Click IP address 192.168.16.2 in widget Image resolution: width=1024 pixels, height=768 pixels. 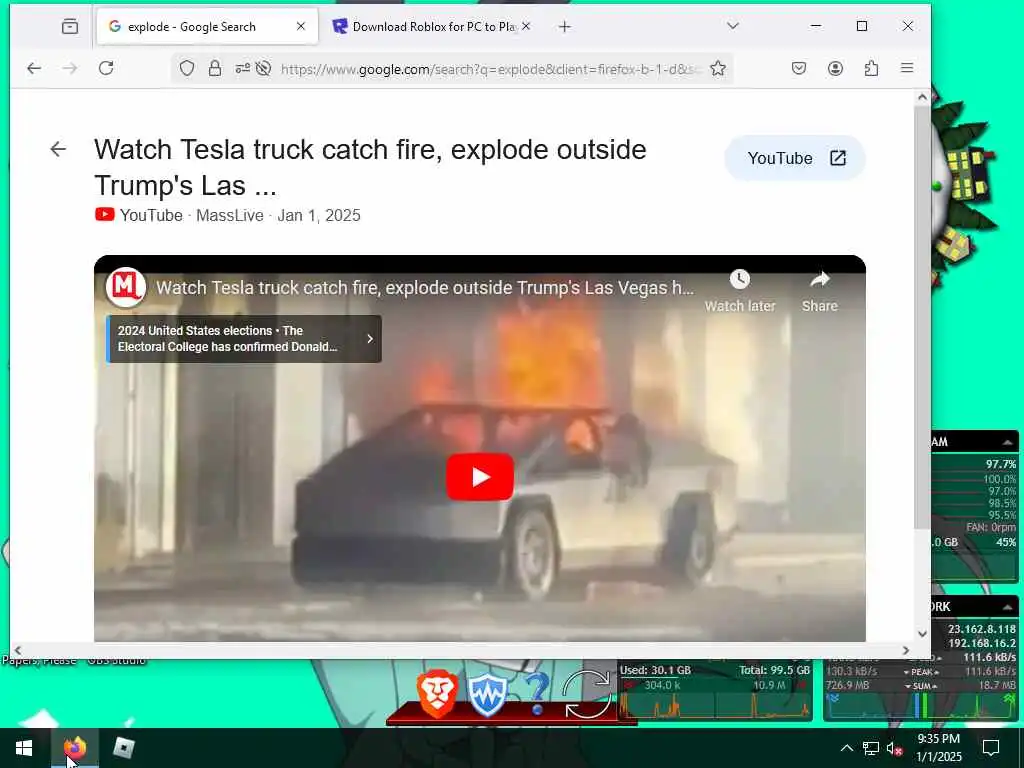[x=982, y=643]
